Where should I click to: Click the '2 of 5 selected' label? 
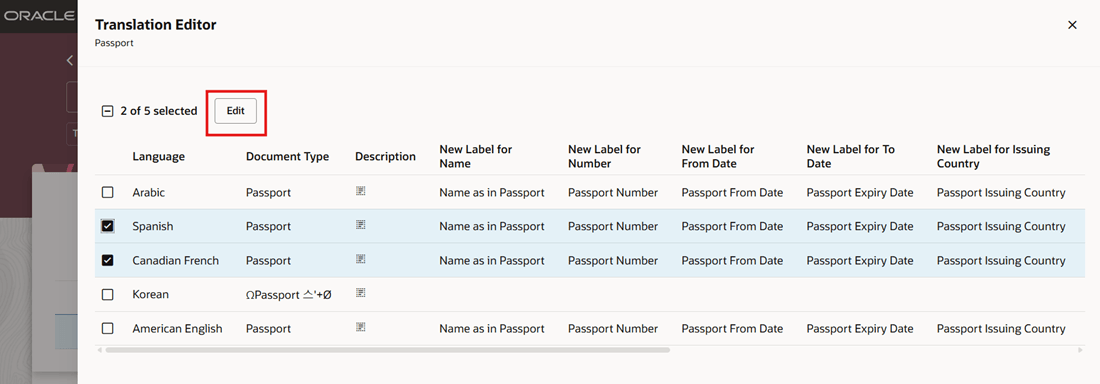point(159,111)
